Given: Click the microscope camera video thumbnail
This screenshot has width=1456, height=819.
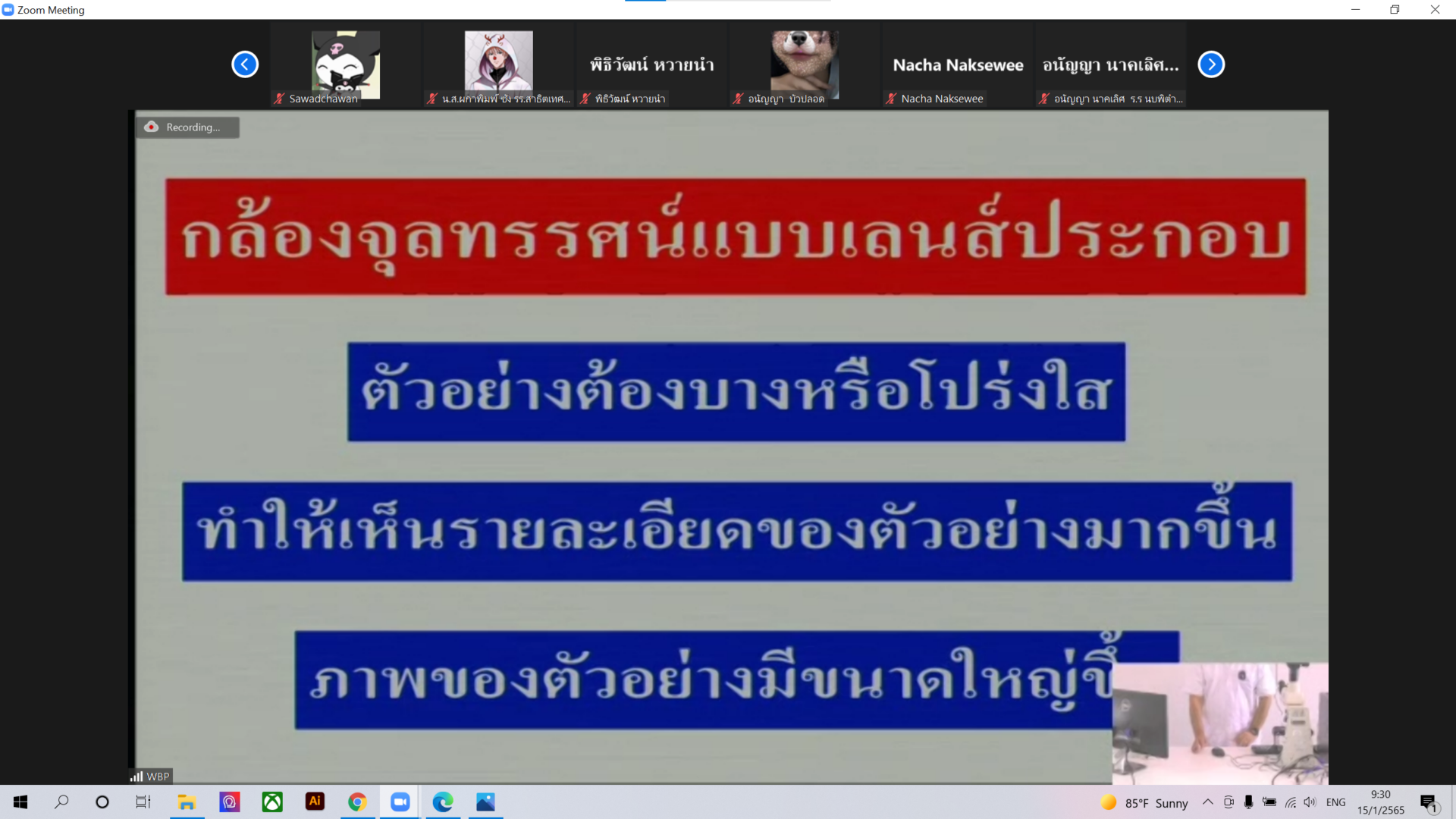Looking at the screenshot, I should (x=1219, y=723).
